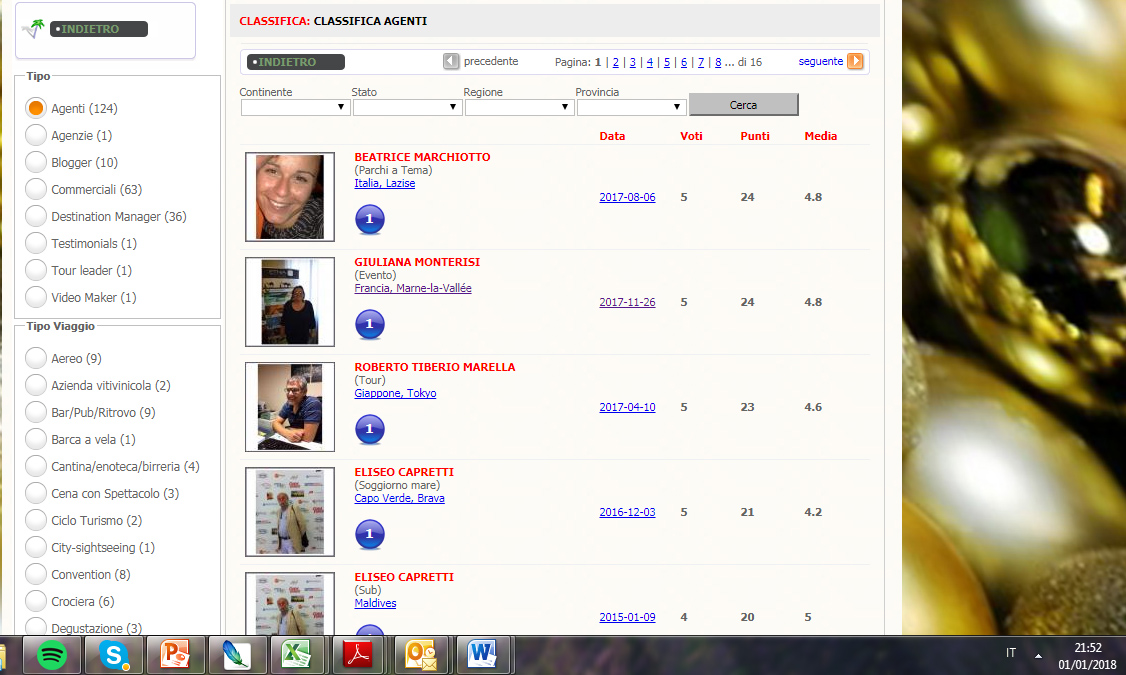Select the Commerciali (63) radio button

click(x=35, y=189)
